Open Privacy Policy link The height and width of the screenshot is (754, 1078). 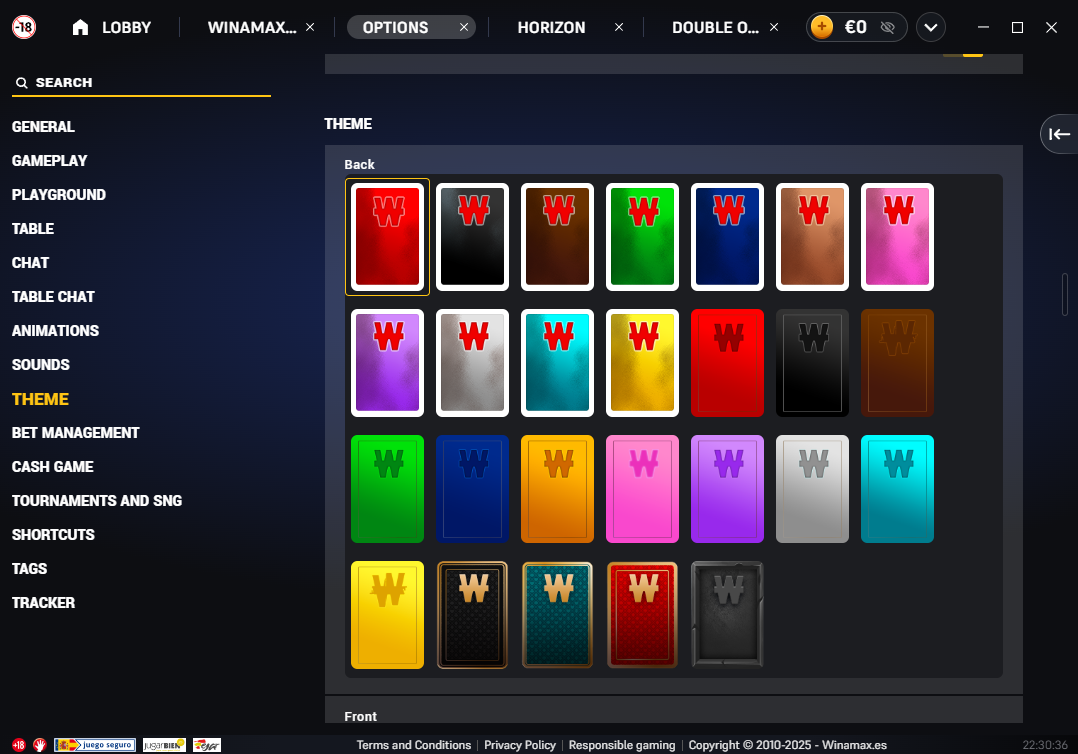(x=520, y=745)
